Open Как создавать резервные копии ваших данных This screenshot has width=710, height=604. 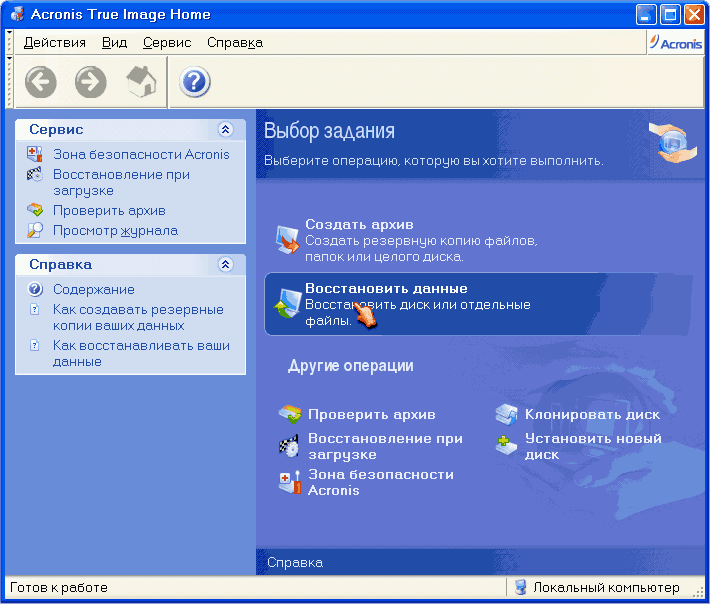138,317
